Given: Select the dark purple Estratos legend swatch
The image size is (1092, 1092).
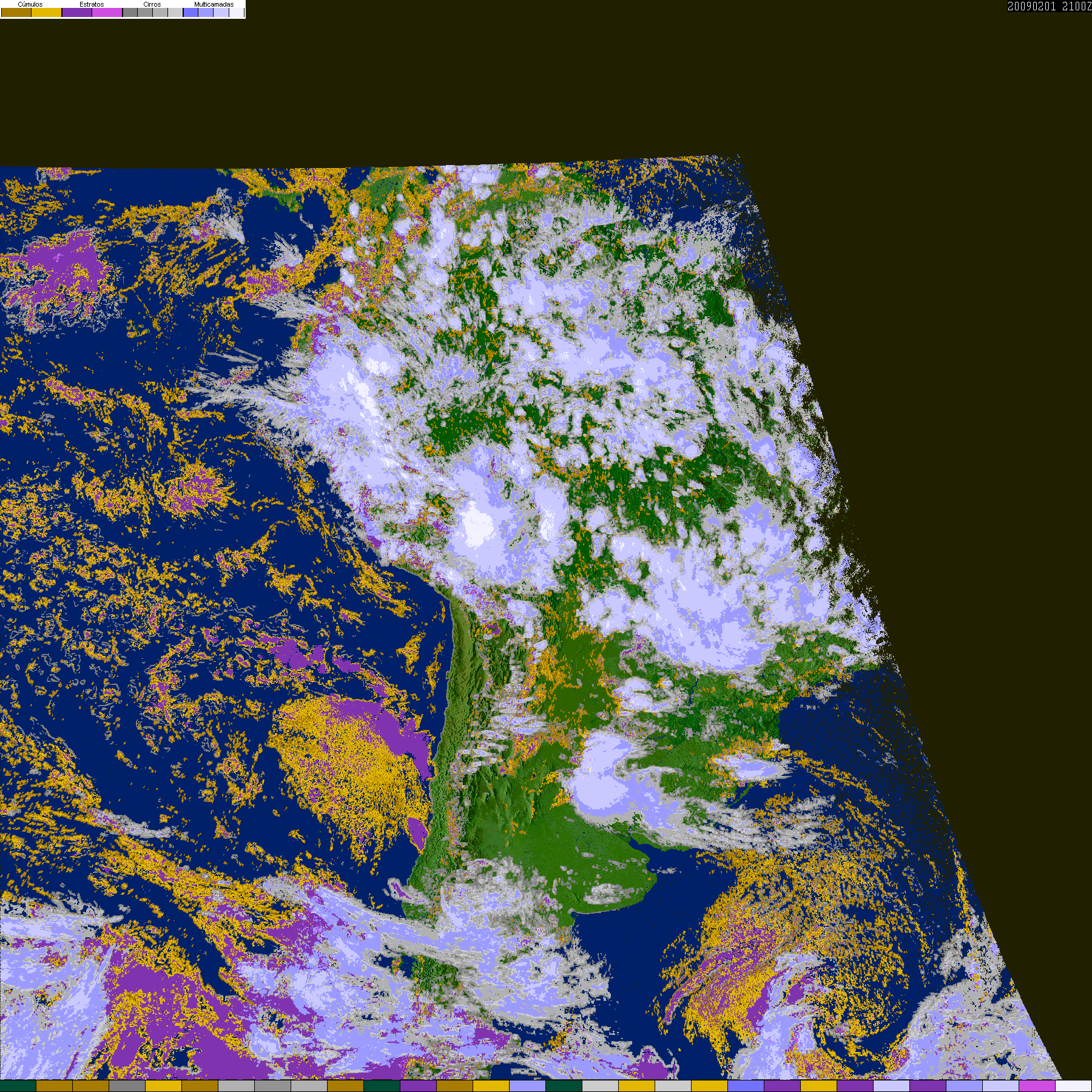Looking at the screenshot, I should coord(77,12).
